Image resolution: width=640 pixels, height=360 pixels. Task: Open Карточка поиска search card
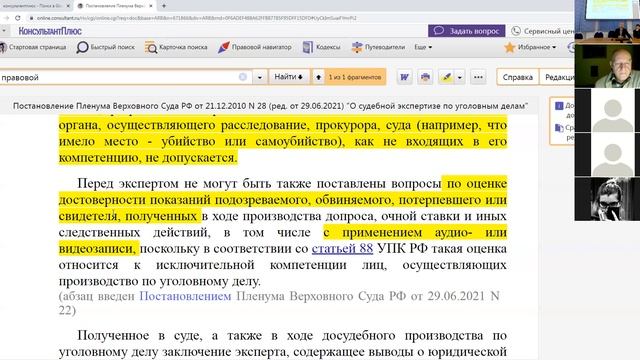pos(176,47)
